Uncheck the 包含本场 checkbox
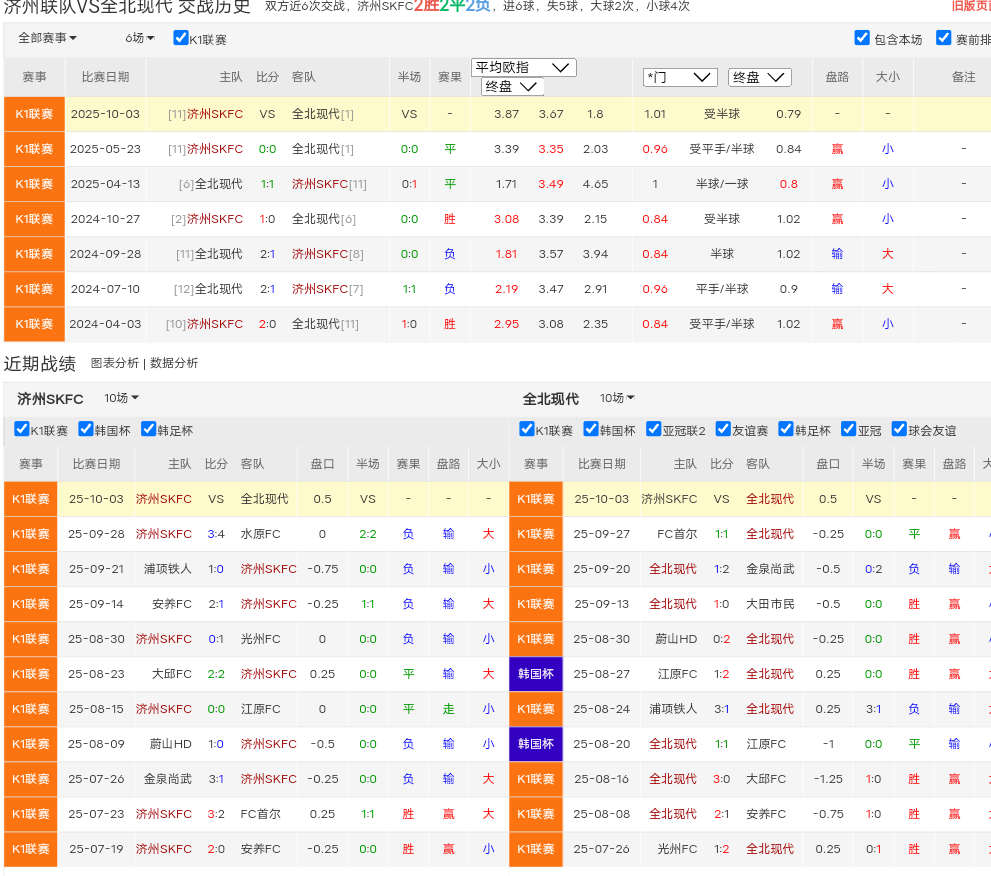The image size is (991, 876). (x=862, y=38)
